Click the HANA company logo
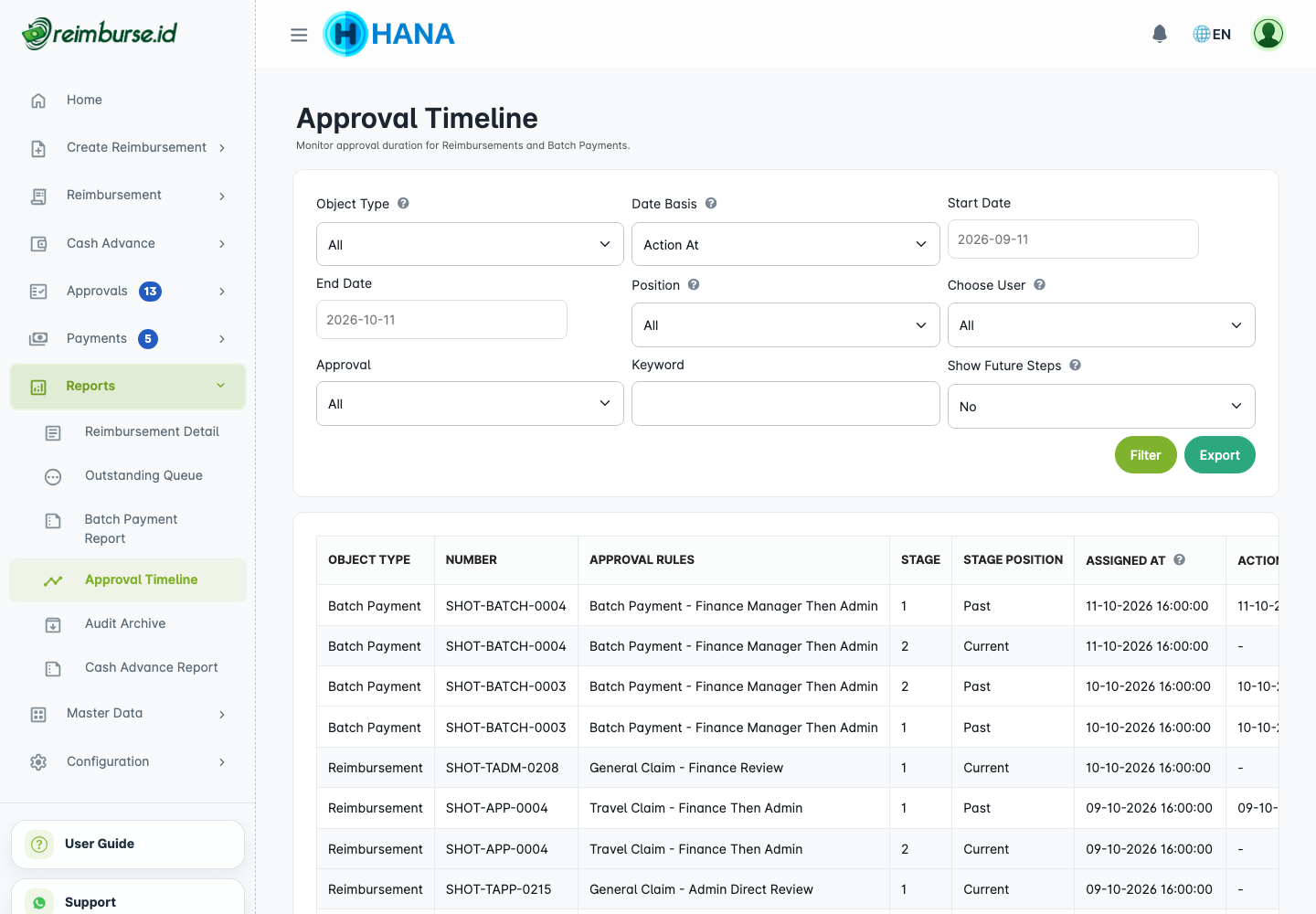Image resolution: width=1316 pixels, height=914 pixels. coord(389,34)
